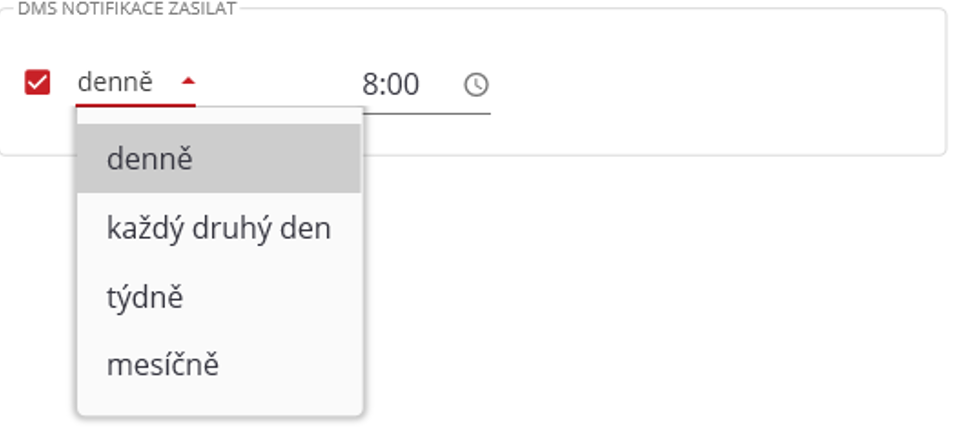Close dropdown using the red up arrow
The width and height of the screenshot is (958, 427).
[x=187, y=82]
